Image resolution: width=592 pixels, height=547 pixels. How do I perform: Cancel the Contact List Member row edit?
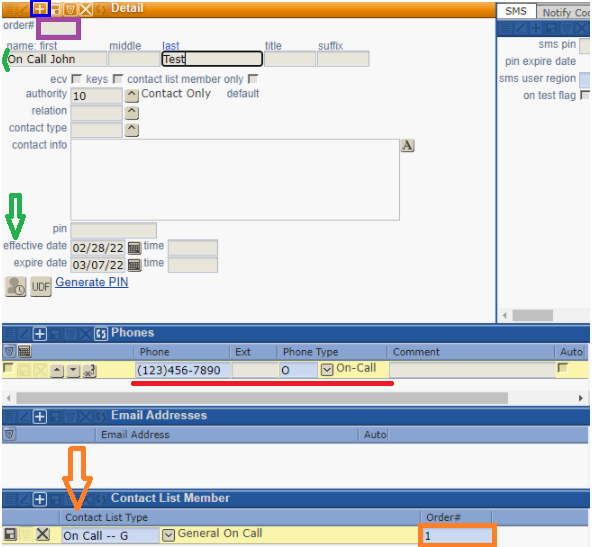[43, 534]
